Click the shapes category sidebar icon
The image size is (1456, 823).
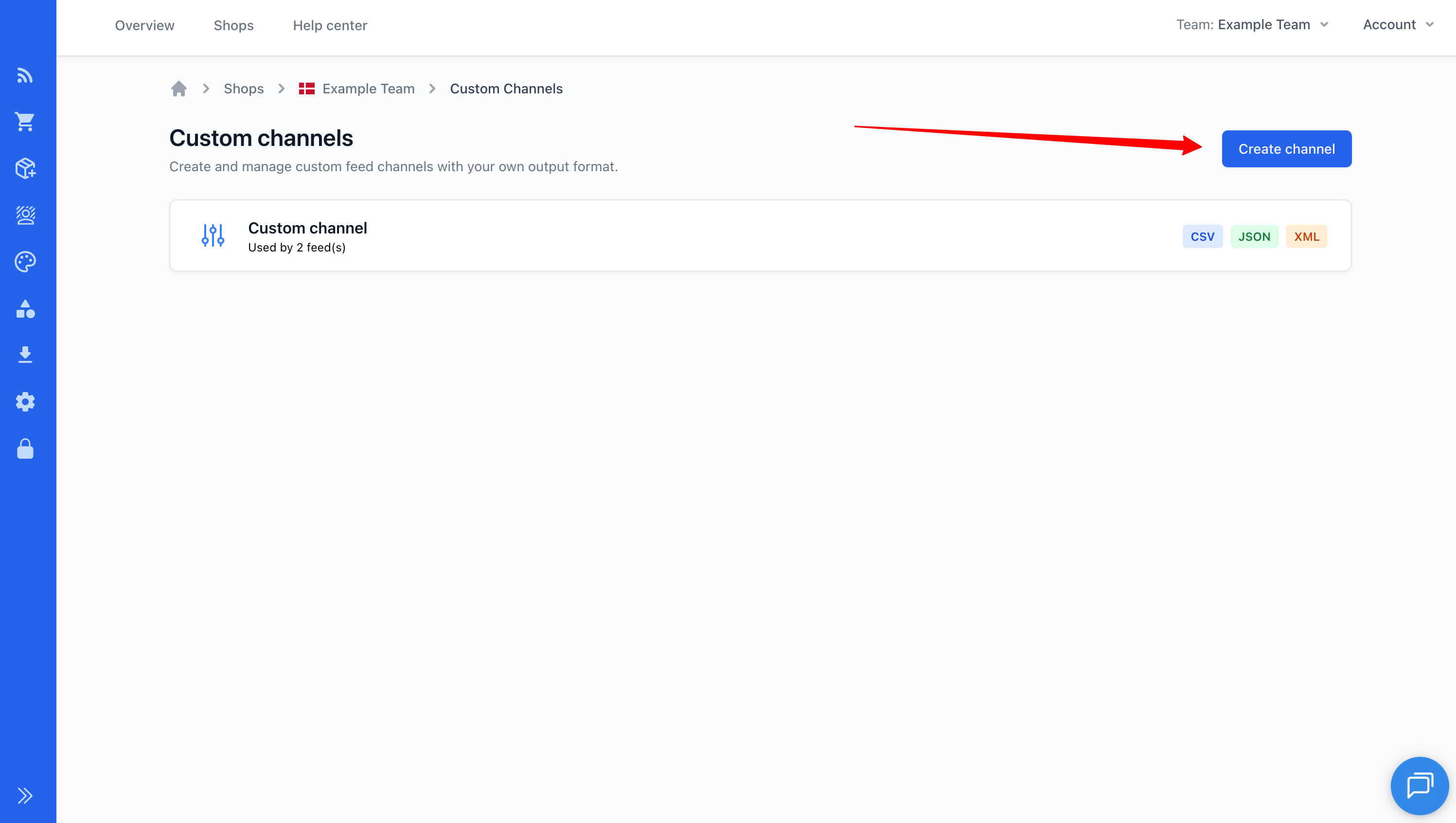pyautogui.click(x=25, y=308)
